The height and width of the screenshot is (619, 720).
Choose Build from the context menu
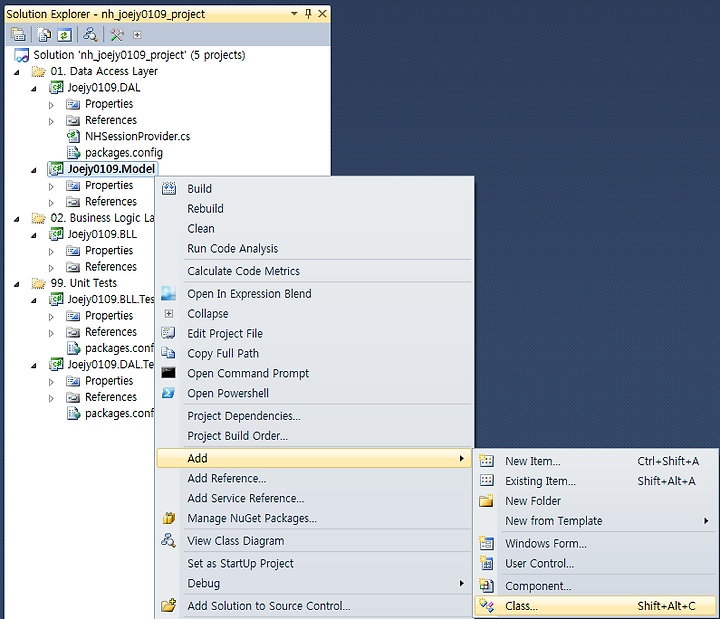[315, 189]
